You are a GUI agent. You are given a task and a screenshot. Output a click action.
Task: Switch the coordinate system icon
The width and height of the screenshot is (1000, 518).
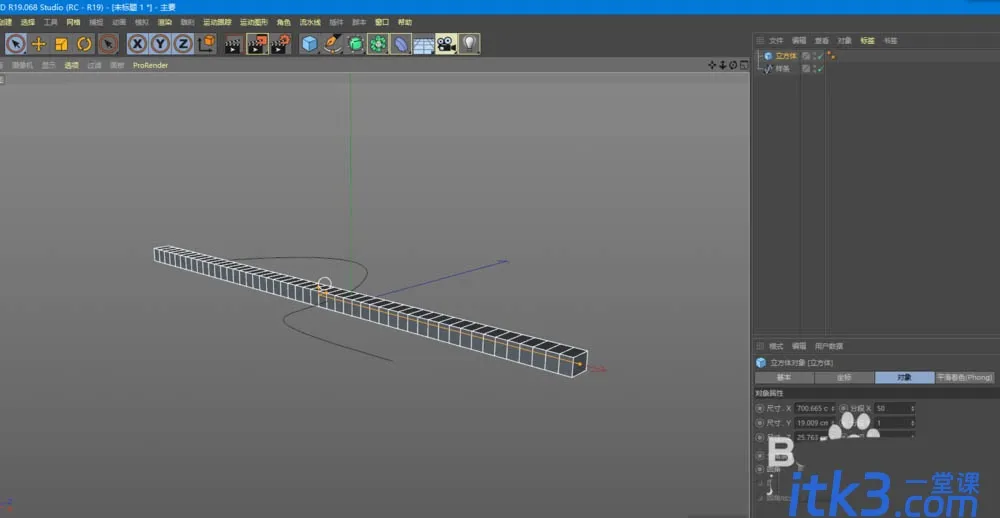click(x=207, y=44)
